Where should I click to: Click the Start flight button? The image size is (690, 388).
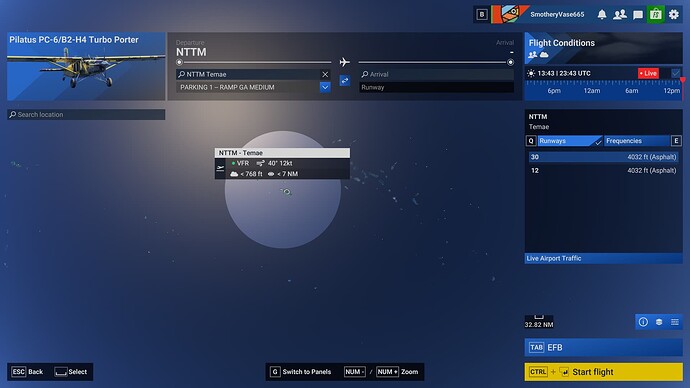click(603, 372)
